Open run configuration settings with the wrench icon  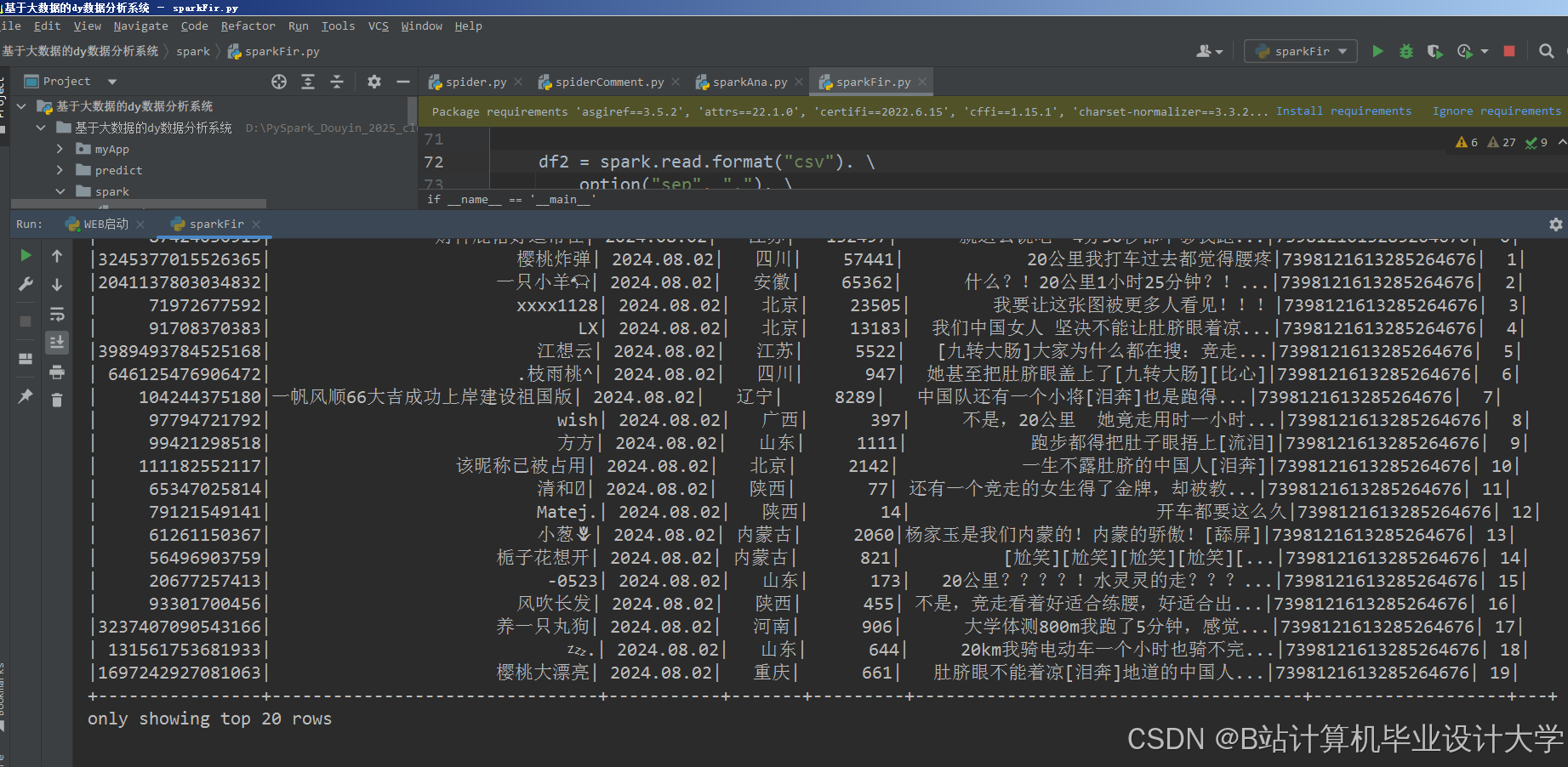[25, 283]
